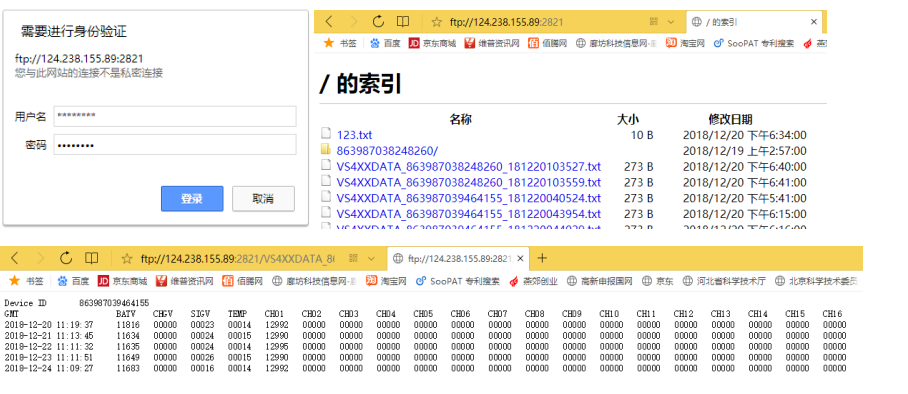The width and height of the screenshot is (908, 394).
Task: Click the 密码 password field
Action: click(x=175, y=144)
